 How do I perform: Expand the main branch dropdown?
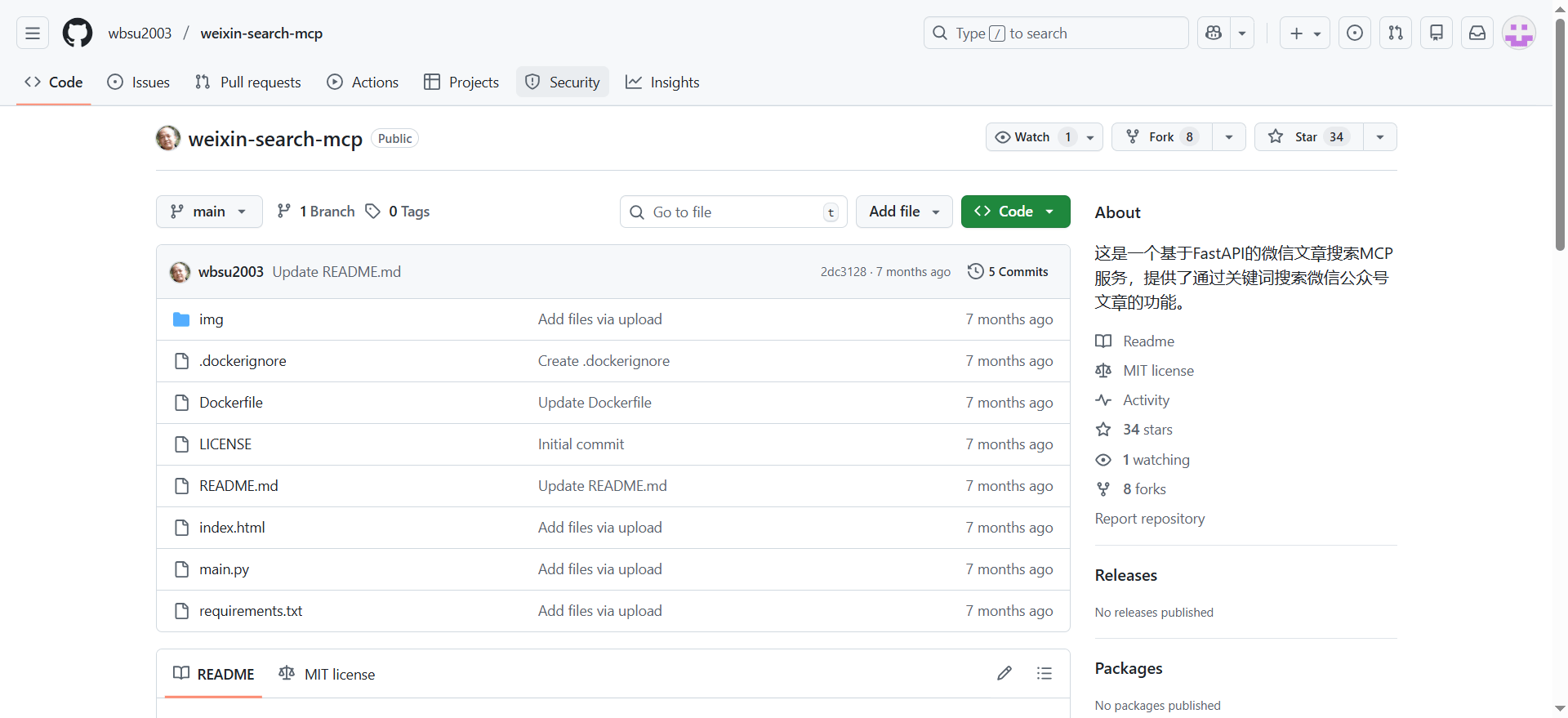[209, 212]
